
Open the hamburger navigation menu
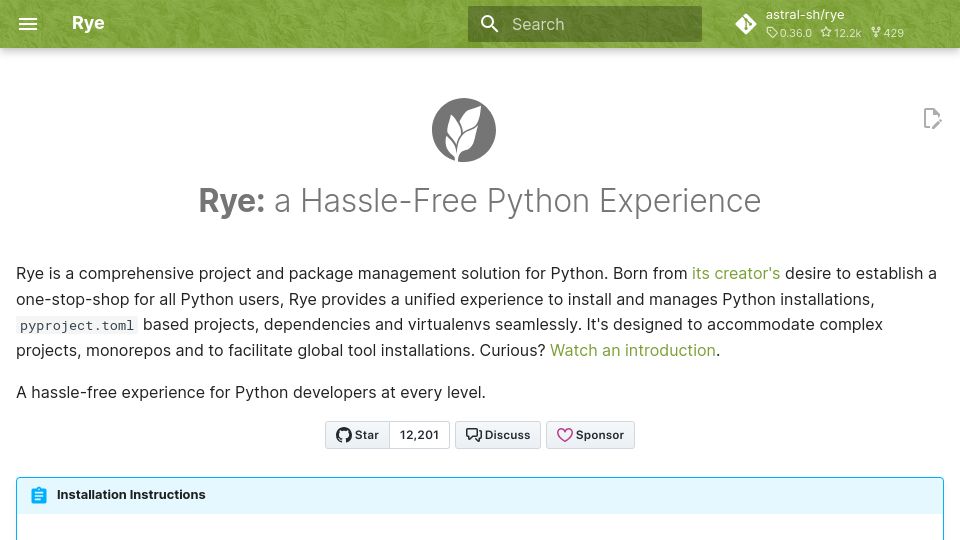point(28,24)
